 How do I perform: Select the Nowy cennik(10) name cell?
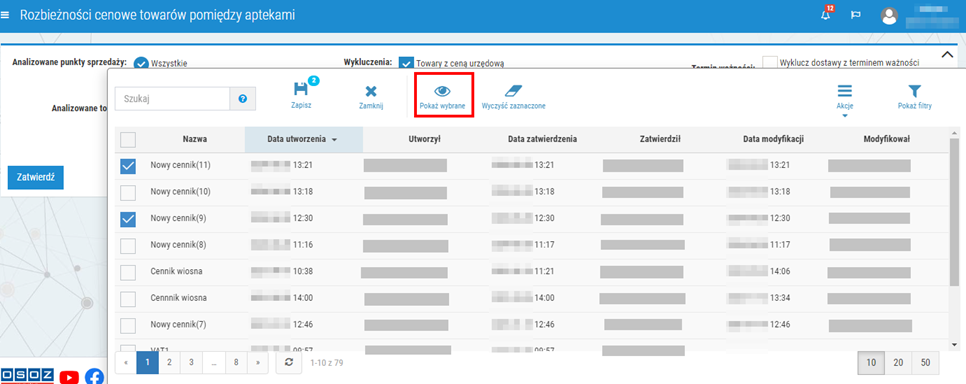pos(181,192)
